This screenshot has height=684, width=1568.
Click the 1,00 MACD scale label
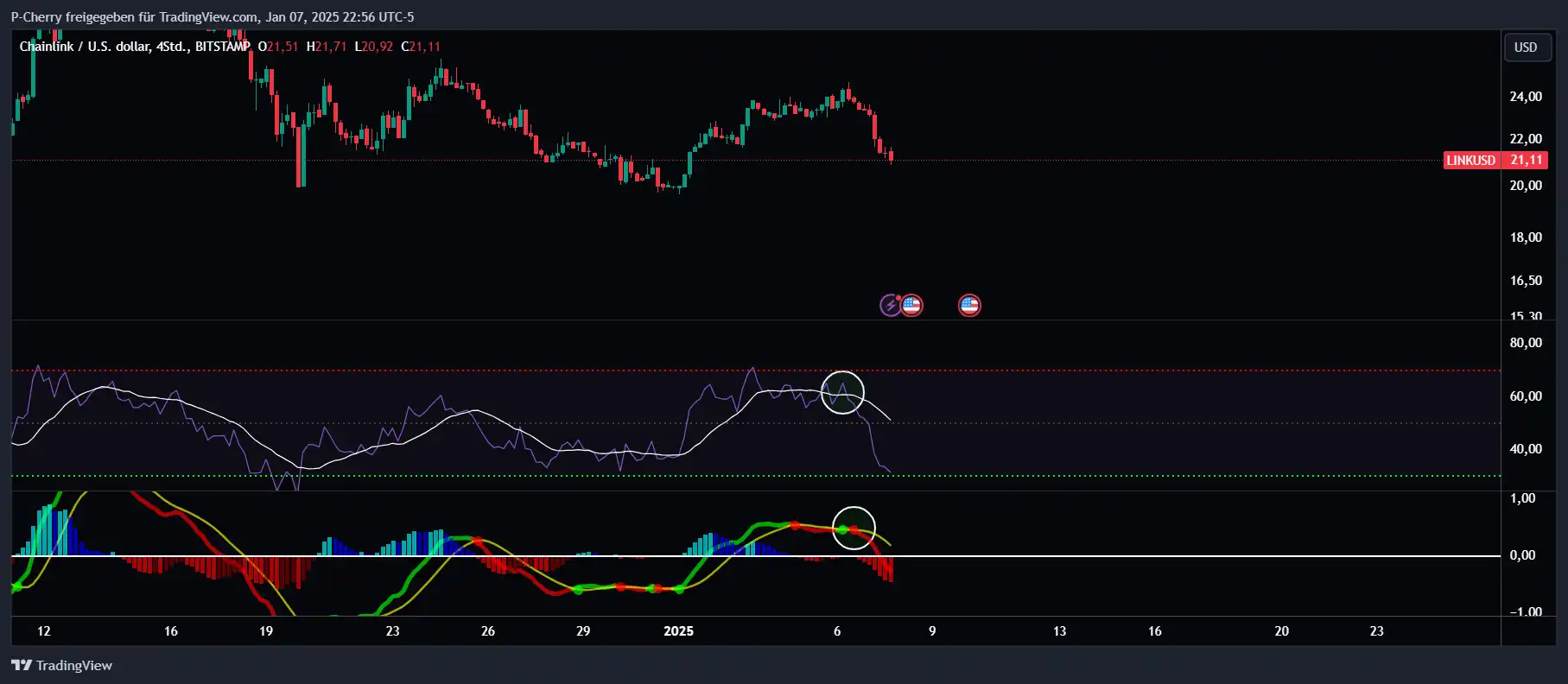(1522, 498)
